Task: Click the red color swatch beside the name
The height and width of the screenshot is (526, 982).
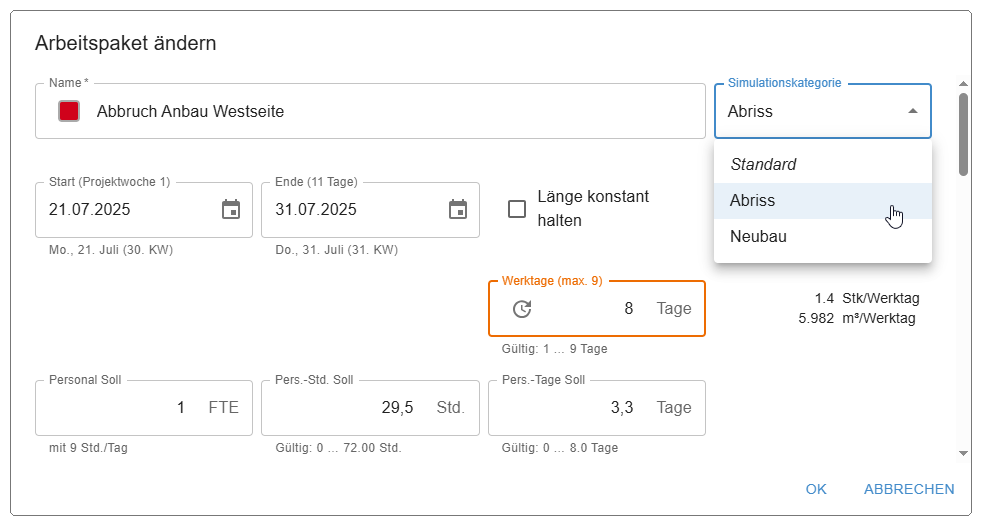Action: point(69,112)
